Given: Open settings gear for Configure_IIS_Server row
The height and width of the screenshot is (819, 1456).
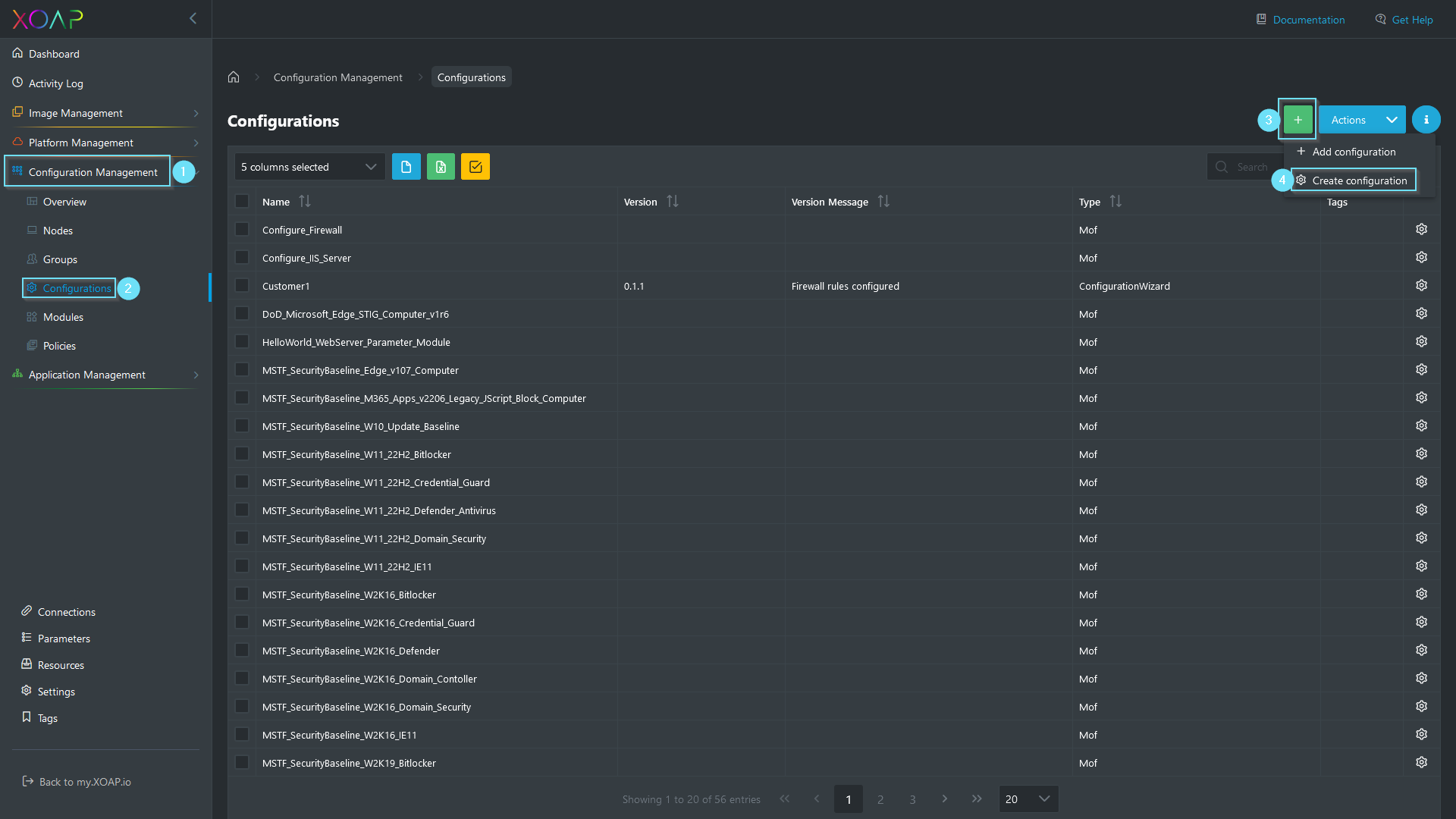Looking at the screenshot, I should point(1421,257).
